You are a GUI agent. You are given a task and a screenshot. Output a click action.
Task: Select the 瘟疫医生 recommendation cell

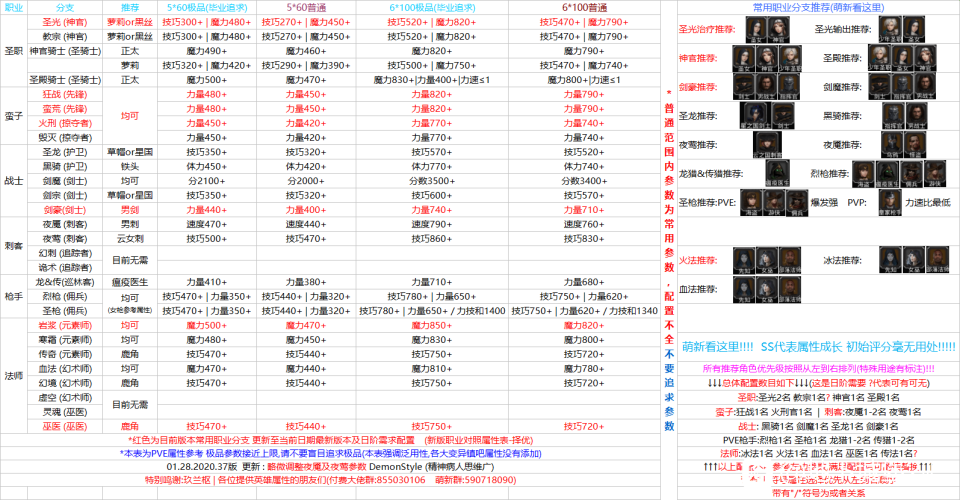[130, 282]
